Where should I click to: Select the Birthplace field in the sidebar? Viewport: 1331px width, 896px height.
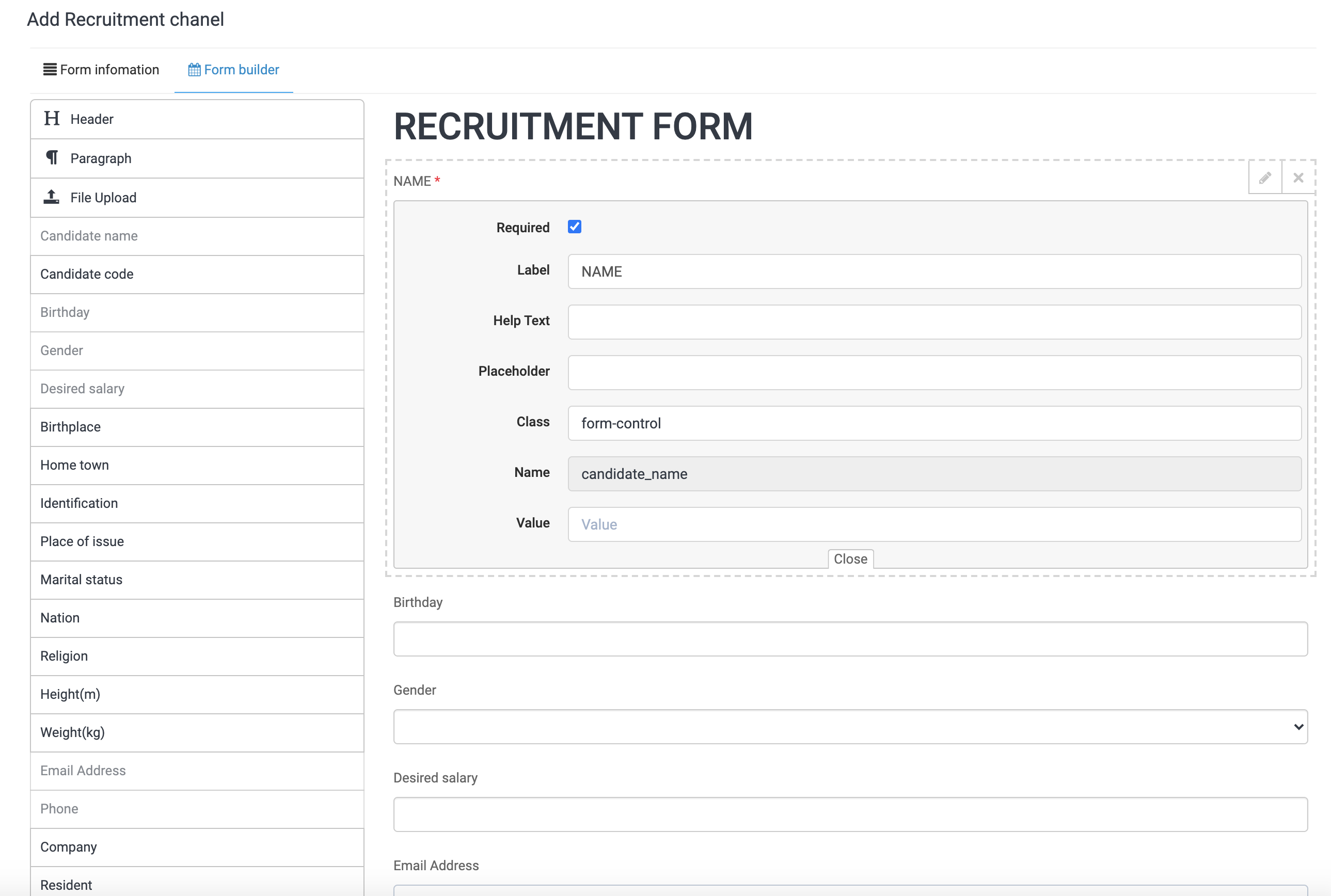tap(70, 426)
